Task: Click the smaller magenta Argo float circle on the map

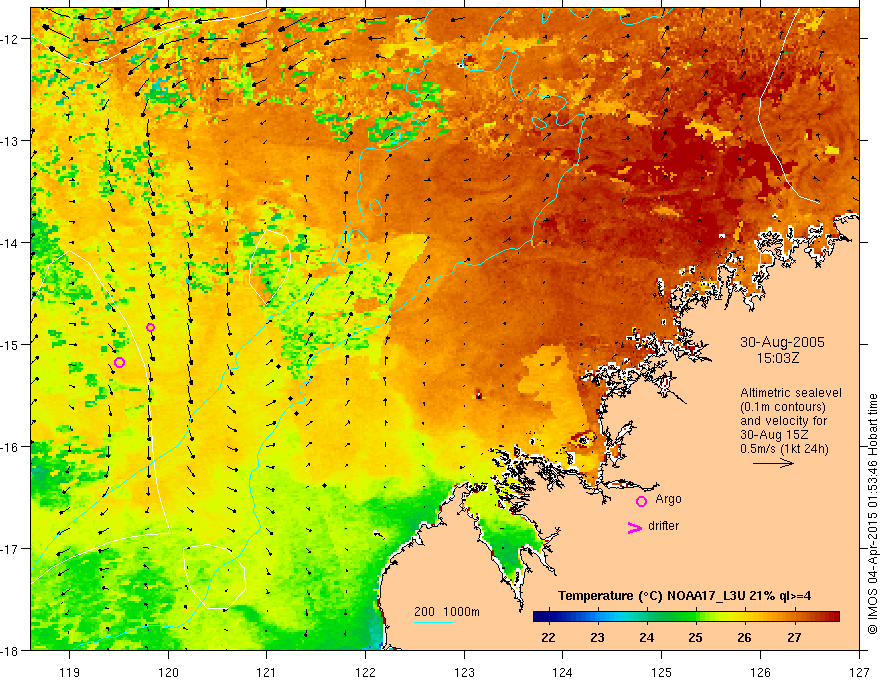Action: (150, 328)
